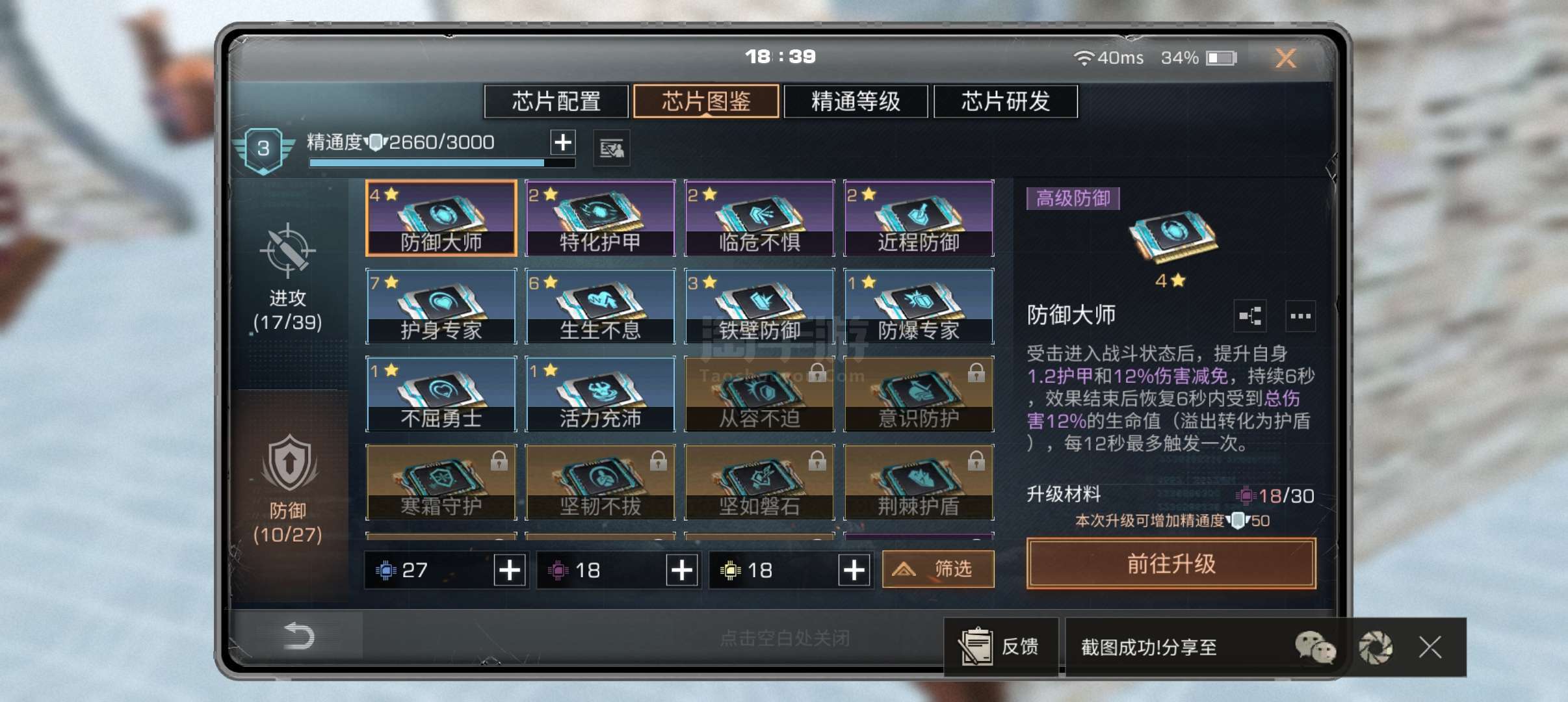Select the locked 寒霜守护 chip
Image resolution: width=1568 pixels, height=702 pixels.
tap(441, 482)
